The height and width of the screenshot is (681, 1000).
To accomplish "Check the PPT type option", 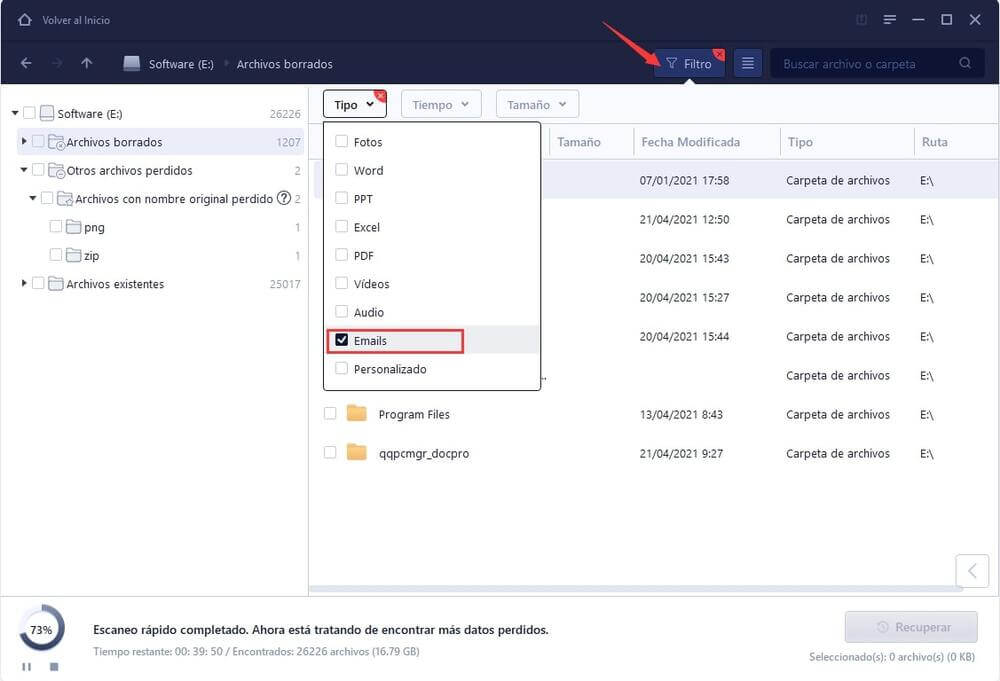I will click(342, 198).
